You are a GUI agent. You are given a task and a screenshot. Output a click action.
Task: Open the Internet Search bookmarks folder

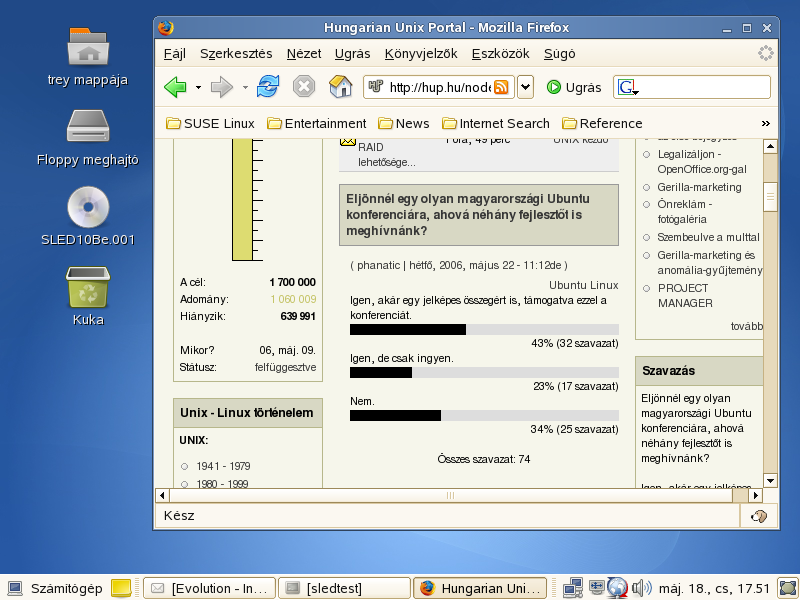point(495,123)
